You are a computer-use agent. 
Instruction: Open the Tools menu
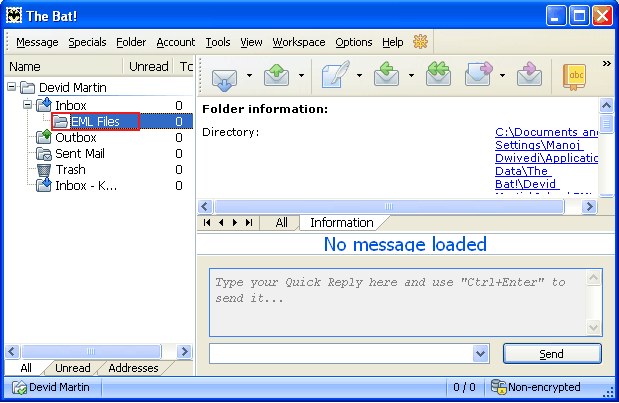218,42
